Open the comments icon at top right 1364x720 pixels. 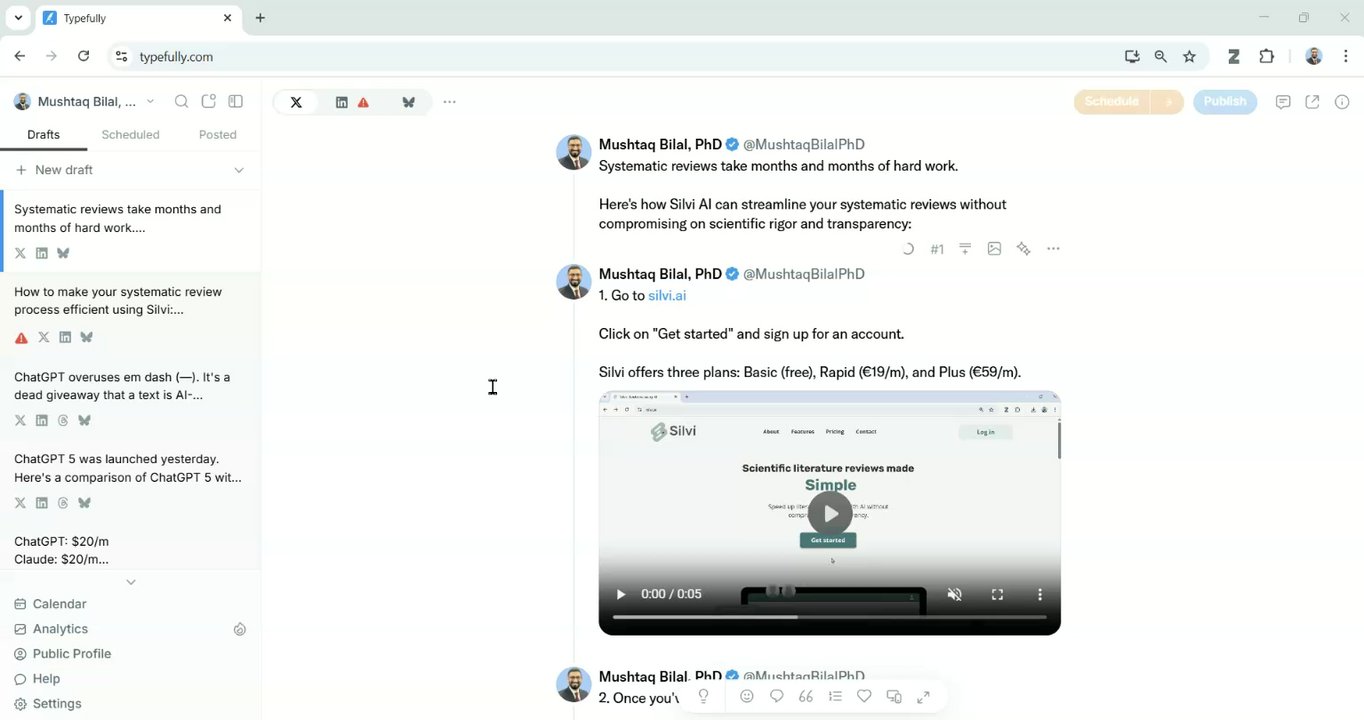1283,102
